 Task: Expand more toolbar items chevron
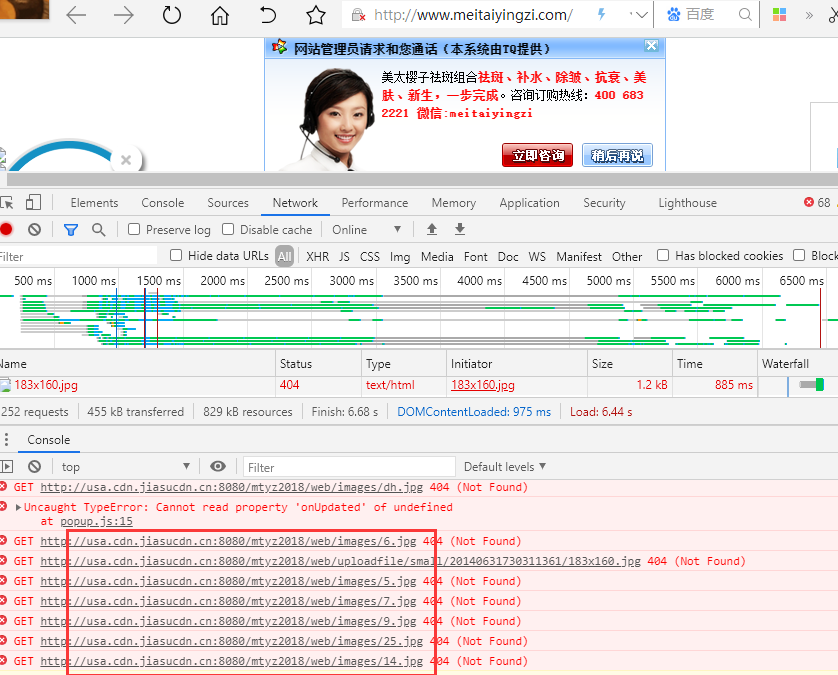point(809,15)
